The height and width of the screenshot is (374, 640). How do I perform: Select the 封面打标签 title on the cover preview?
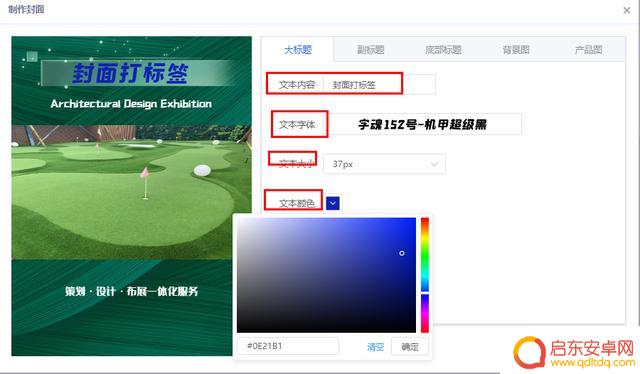coord(130,73)
